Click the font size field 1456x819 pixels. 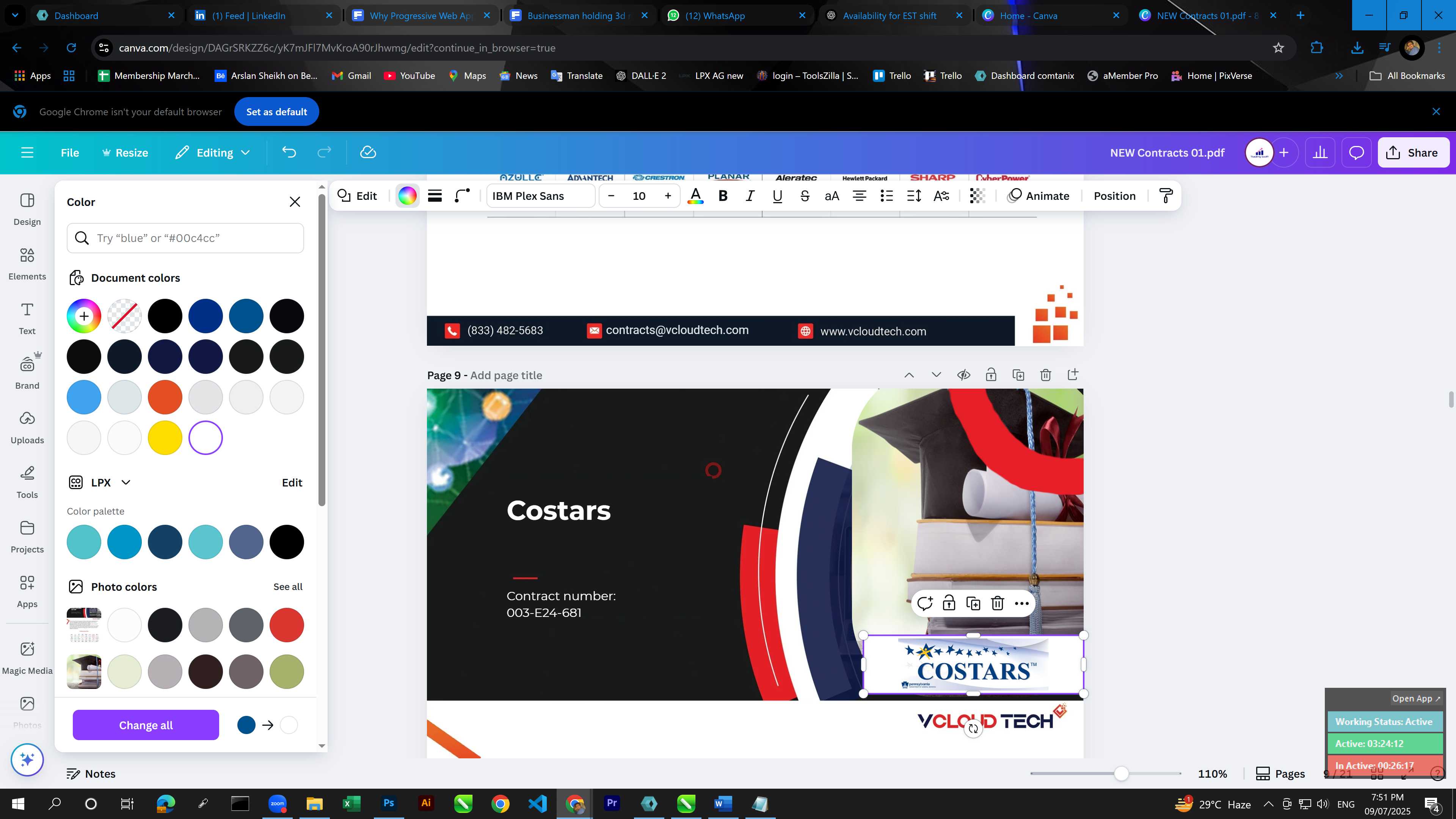[x=639, y=196]
